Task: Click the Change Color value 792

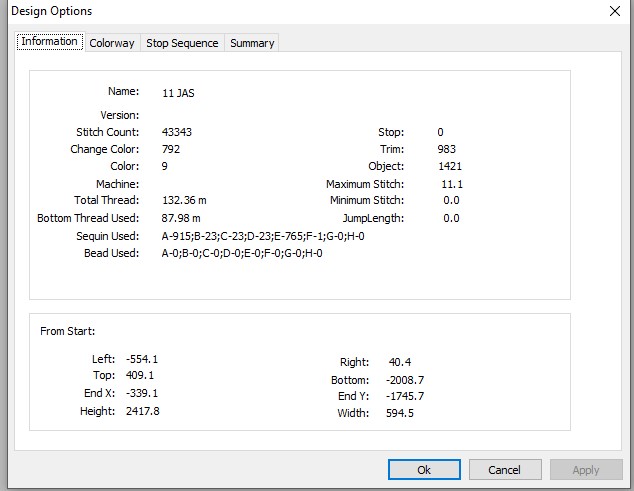Action: pos(171,149)
